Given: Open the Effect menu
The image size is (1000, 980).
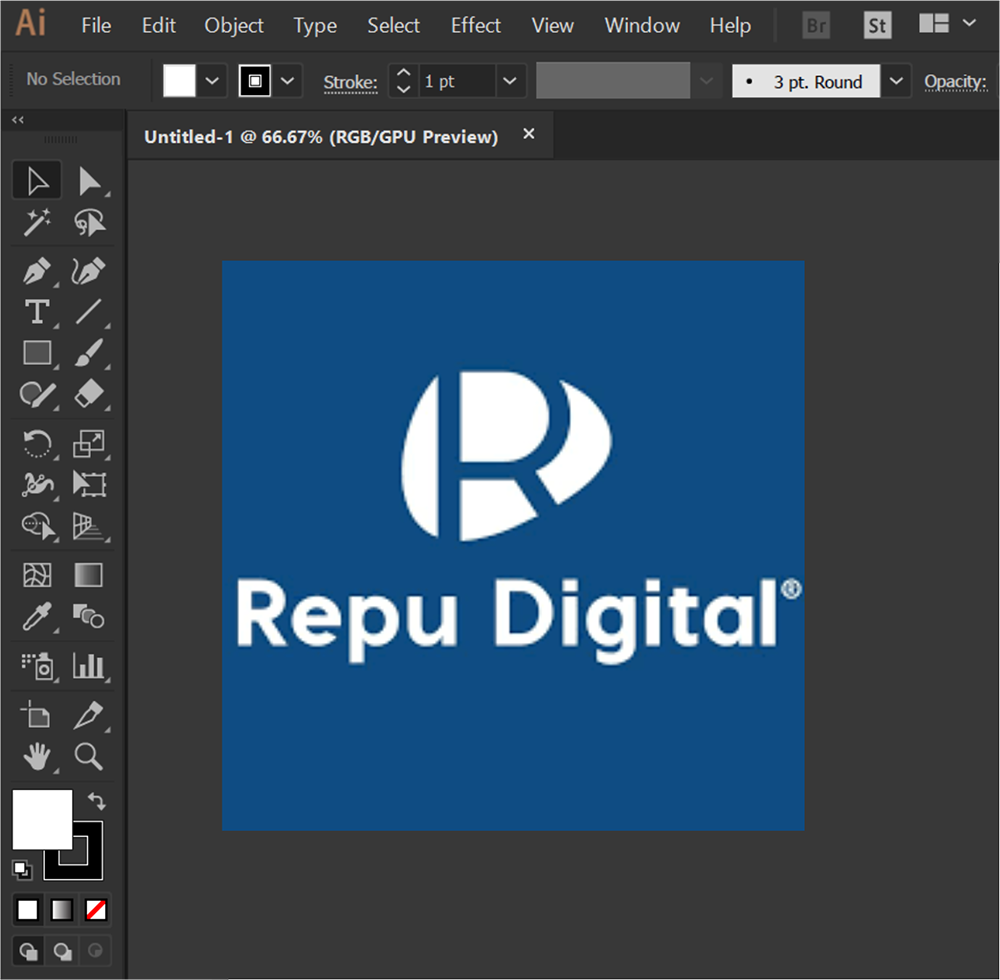Looking at the screenshot, I should tap(476, 26).
